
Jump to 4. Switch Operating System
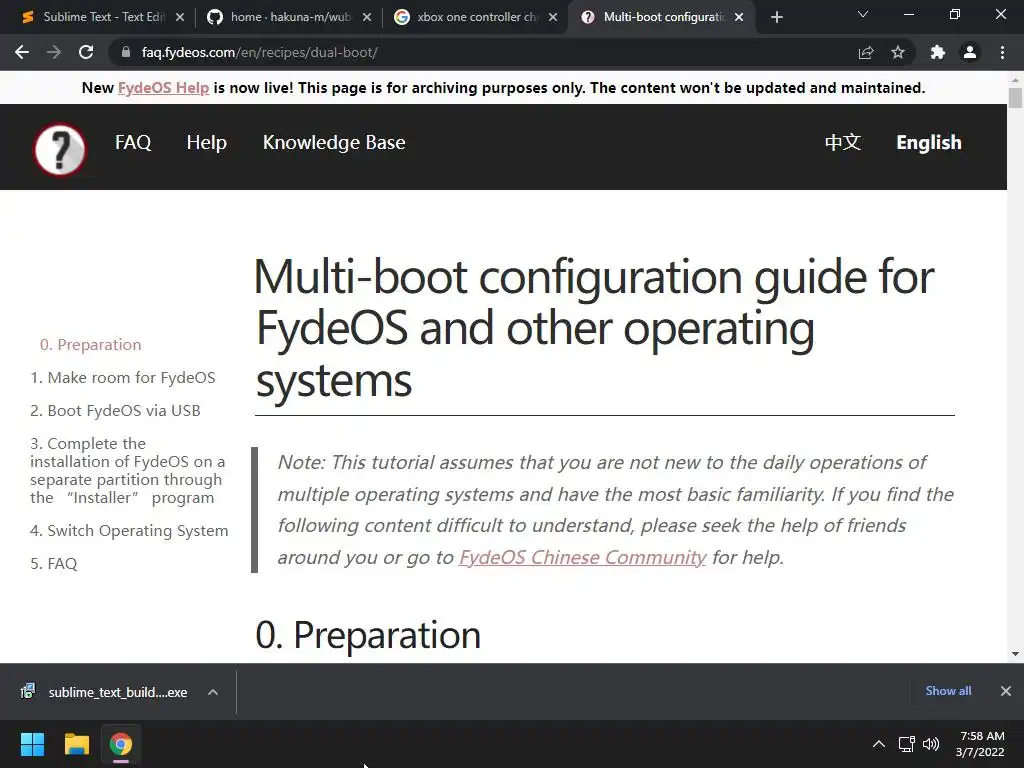[129, 530]
